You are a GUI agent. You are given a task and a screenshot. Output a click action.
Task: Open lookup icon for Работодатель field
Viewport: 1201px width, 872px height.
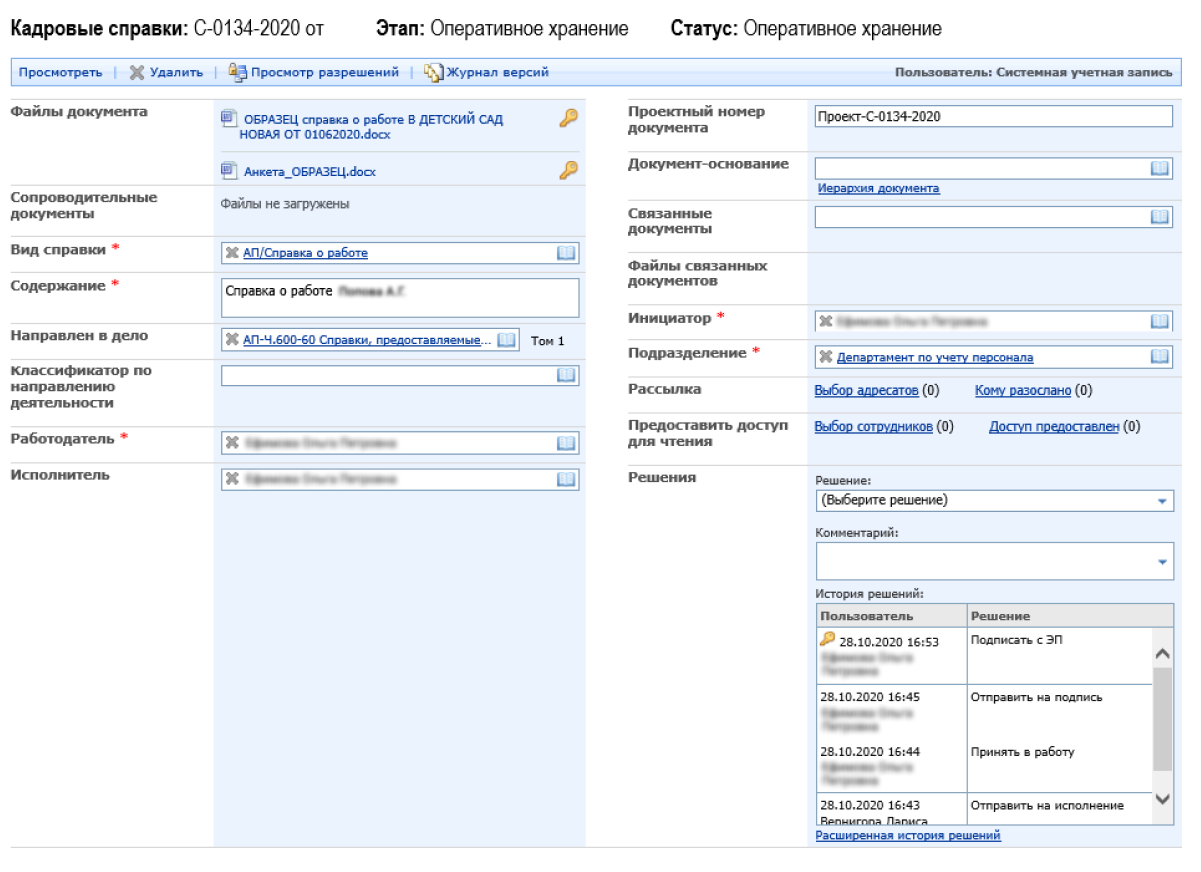click(x=566, y=443)
